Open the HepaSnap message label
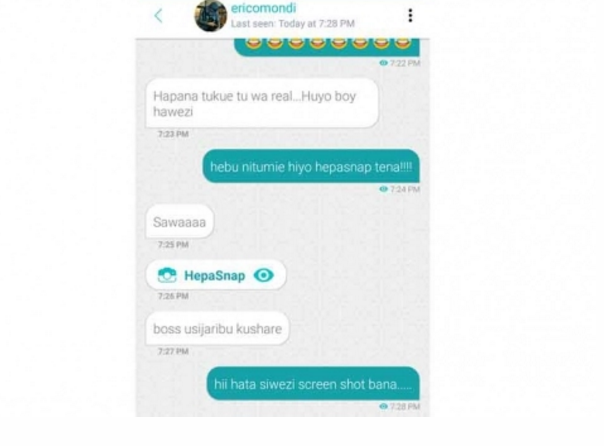This screenshot has width=604, height=446. tap(215, 276)
